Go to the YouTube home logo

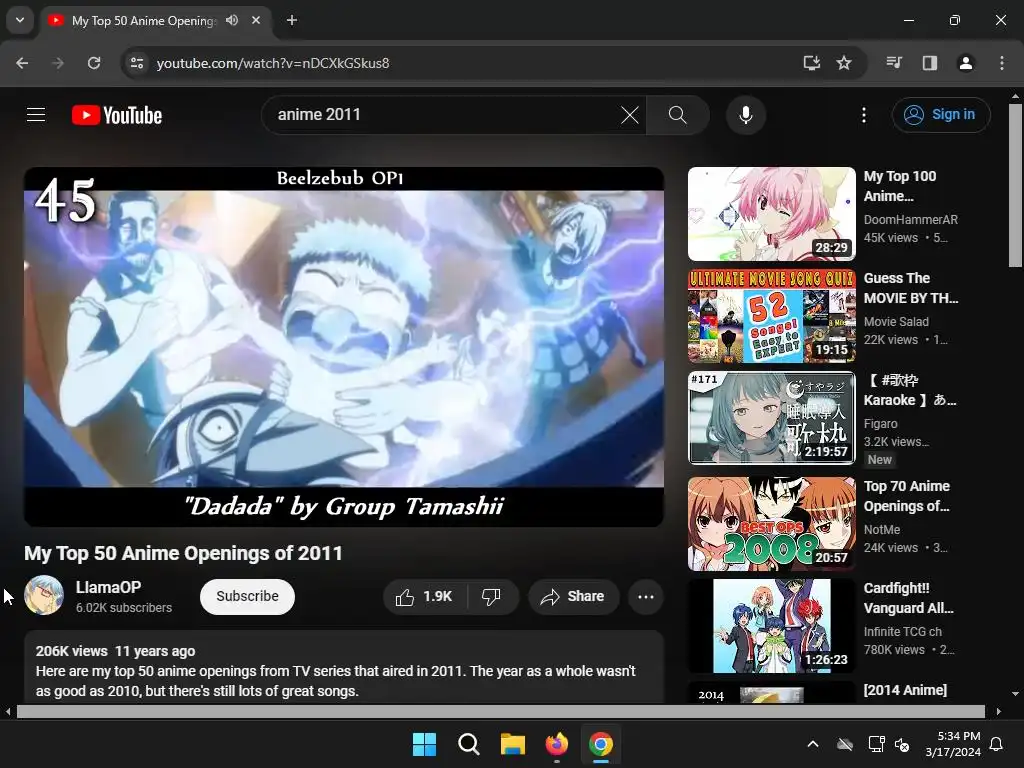click(x=117, y=115)
